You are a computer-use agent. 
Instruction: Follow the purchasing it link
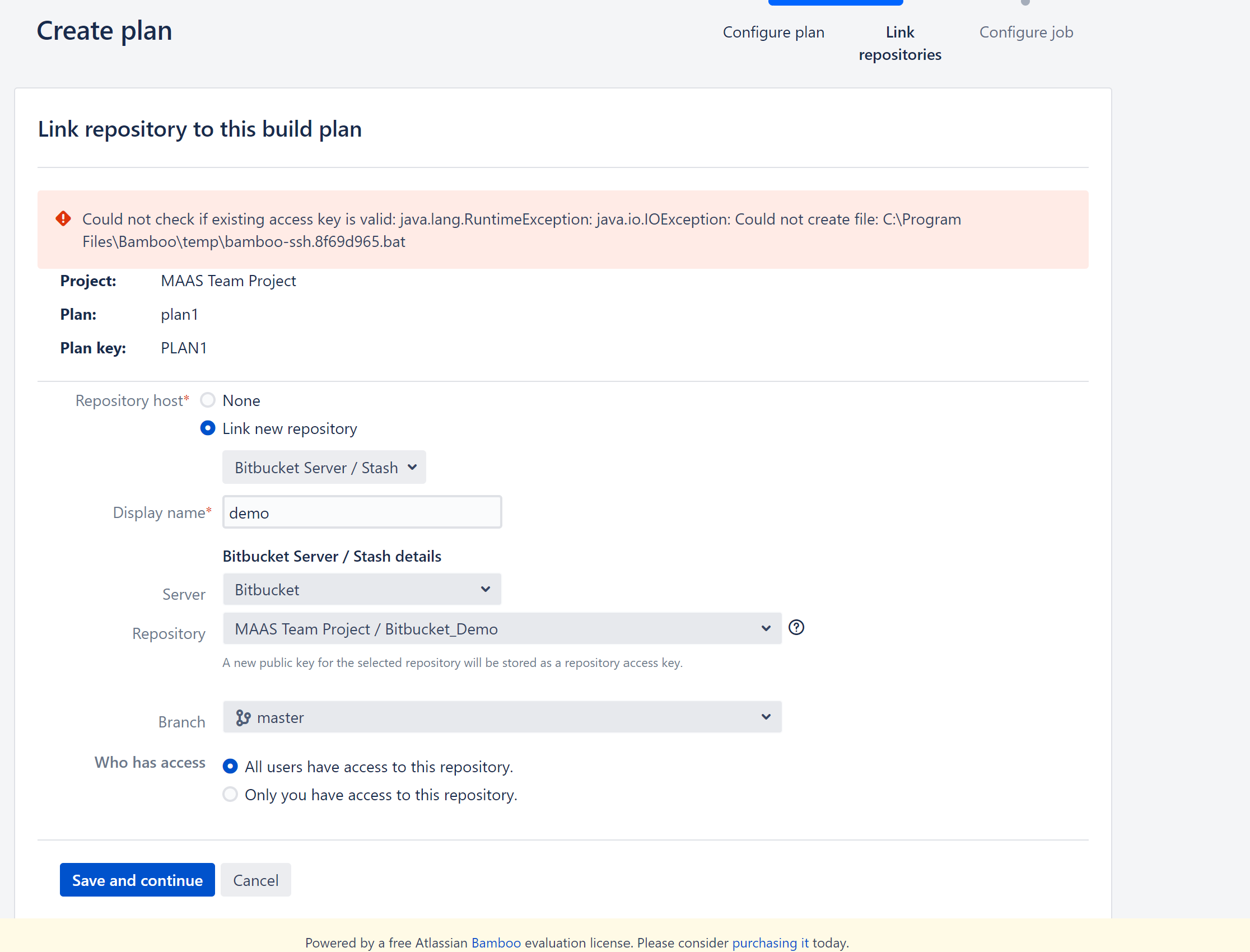pos(771,942)
